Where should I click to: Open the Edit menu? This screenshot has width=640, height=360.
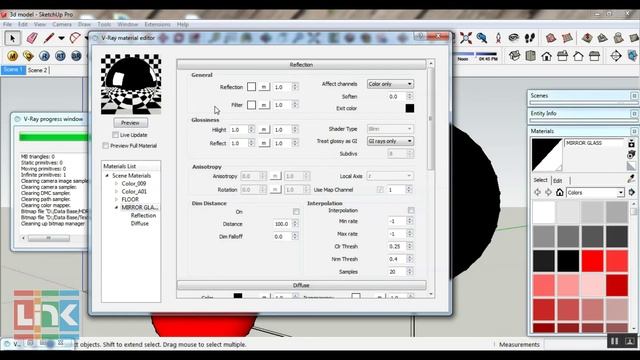[x=23, y=24]
